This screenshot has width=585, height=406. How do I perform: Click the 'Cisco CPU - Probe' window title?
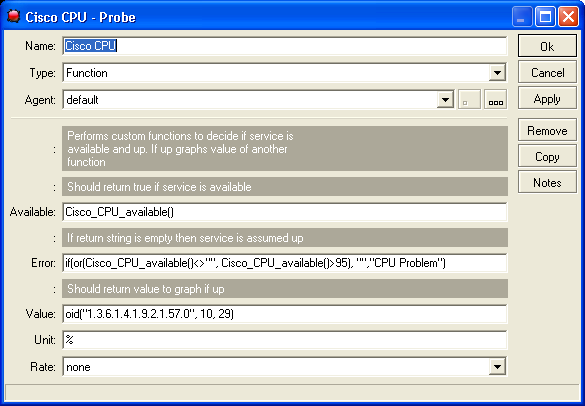click(80, 17)
